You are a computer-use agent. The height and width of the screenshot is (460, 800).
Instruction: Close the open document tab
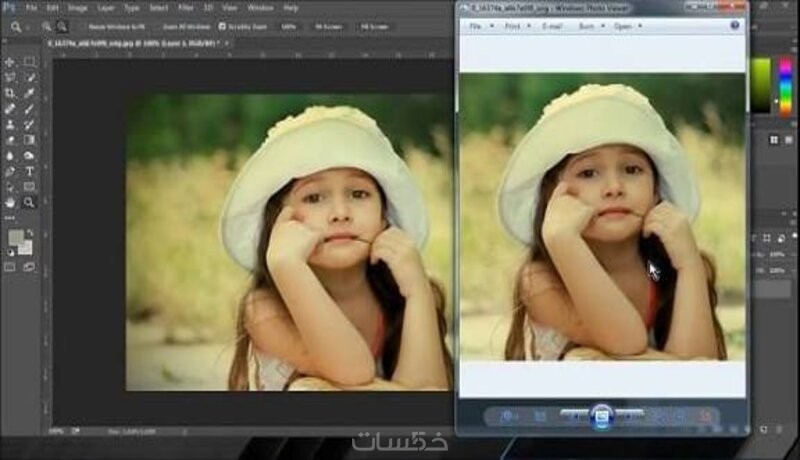[x=227, y=44]
